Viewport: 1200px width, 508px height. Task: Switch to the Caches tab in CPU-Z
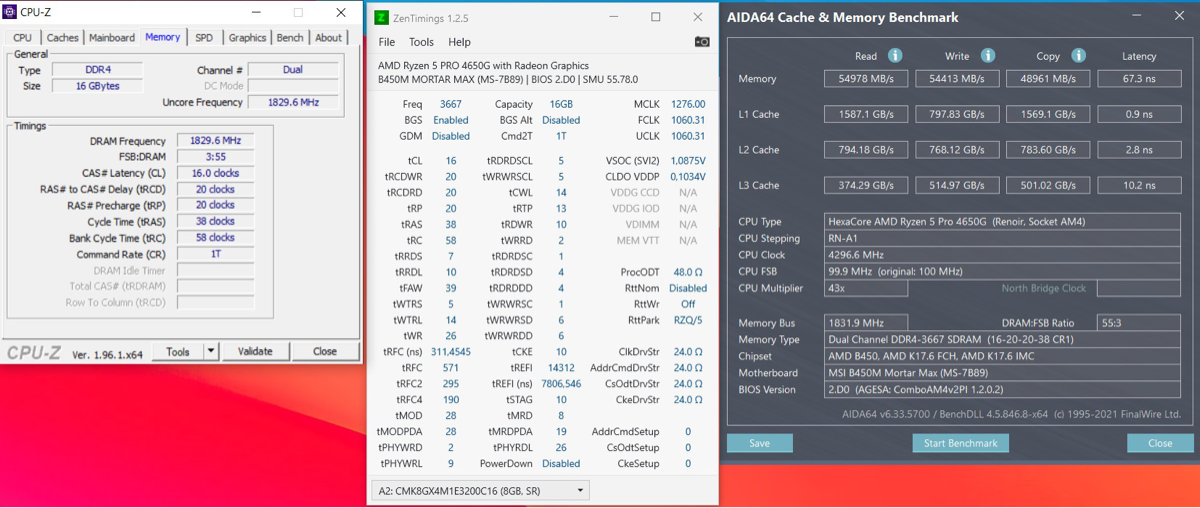pos(62,38)
